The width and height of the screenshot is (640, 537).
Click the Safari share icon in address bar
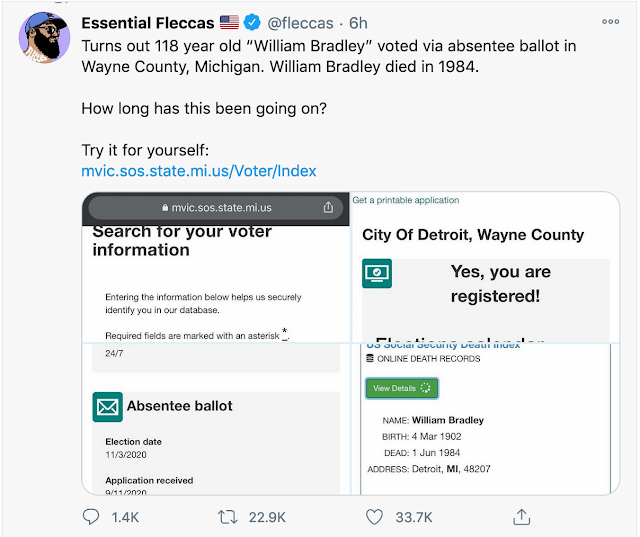pyautogui.click(x=328, y=208)
